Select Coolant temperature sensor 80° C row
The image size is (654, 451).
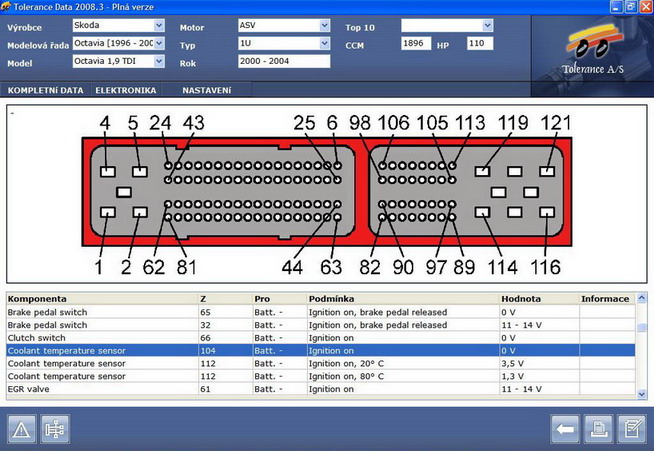[x=321, y=376]
